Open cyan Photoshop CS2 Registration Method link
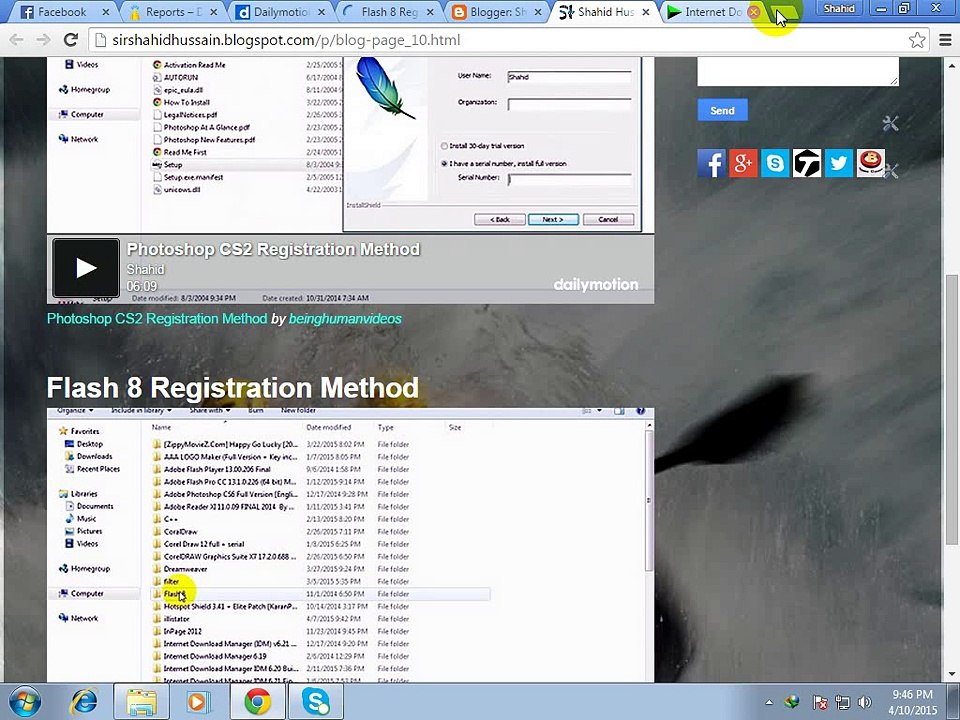The height and width of the screenshot is (720, 960). coord(157,318)
